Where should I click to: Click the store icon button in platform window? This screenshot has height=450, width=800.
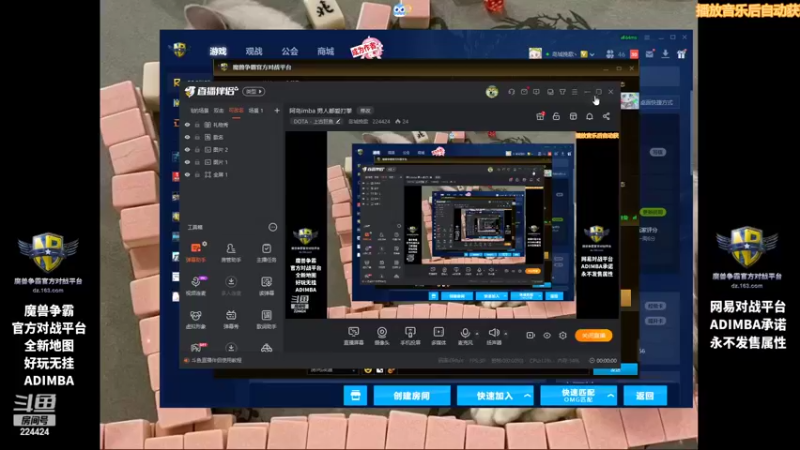point(355,395)
